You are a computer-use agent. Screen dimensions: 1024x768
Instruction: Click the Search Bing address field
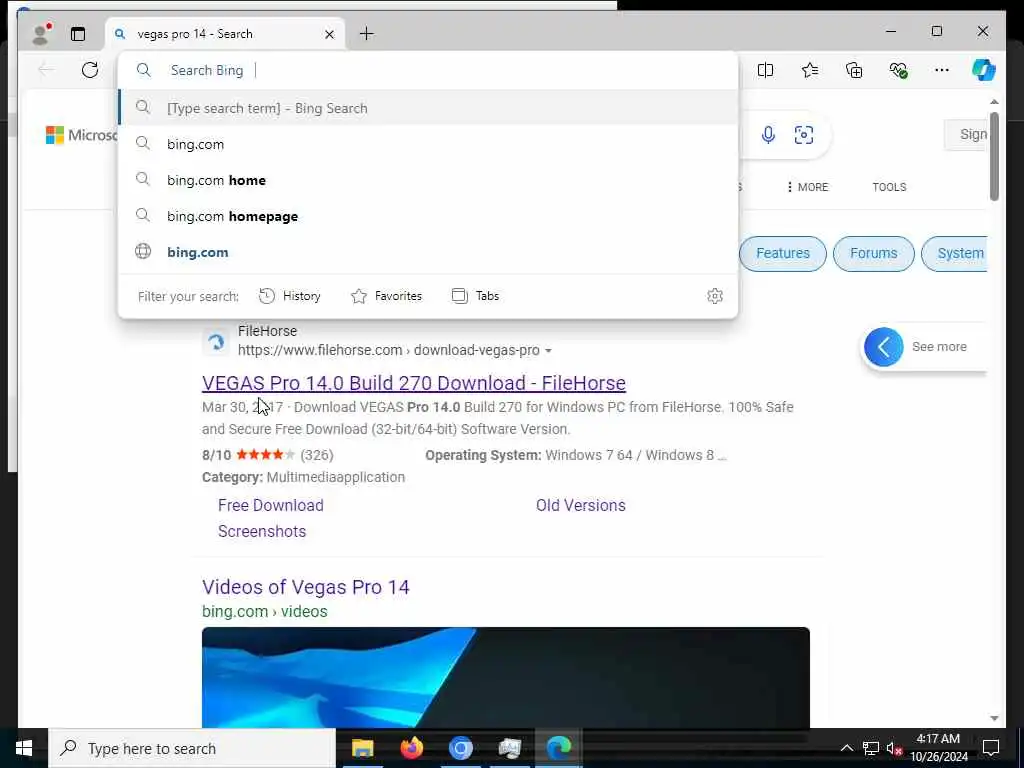click(x=428, y=70)
